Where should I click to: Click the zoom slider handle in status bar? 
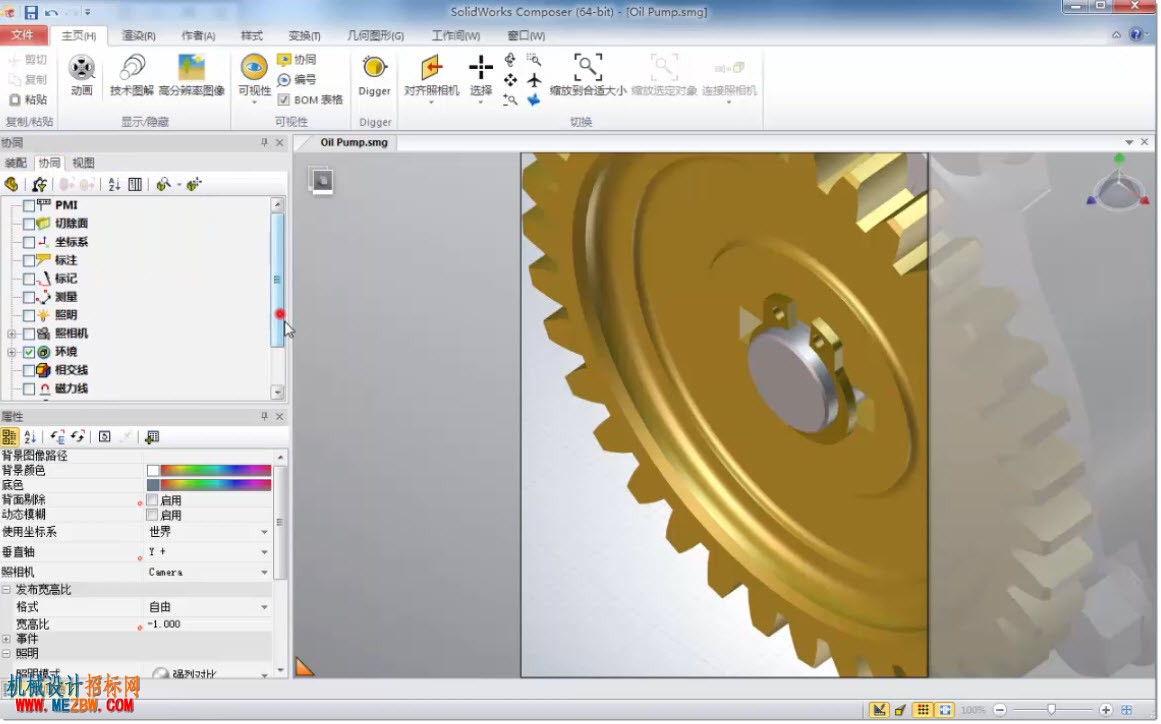pyautogui.click(x=1051, y=710)
